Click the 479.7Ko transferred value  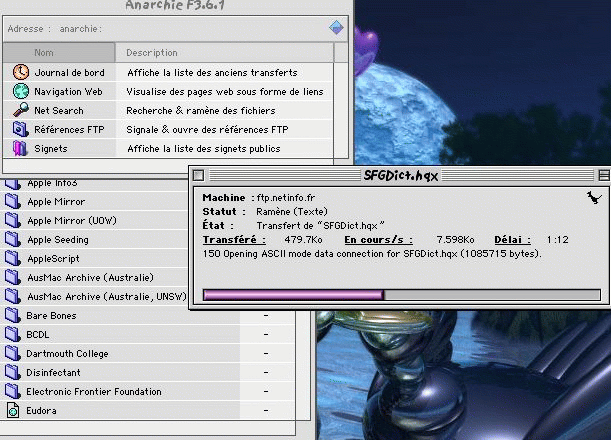point(303,240)
